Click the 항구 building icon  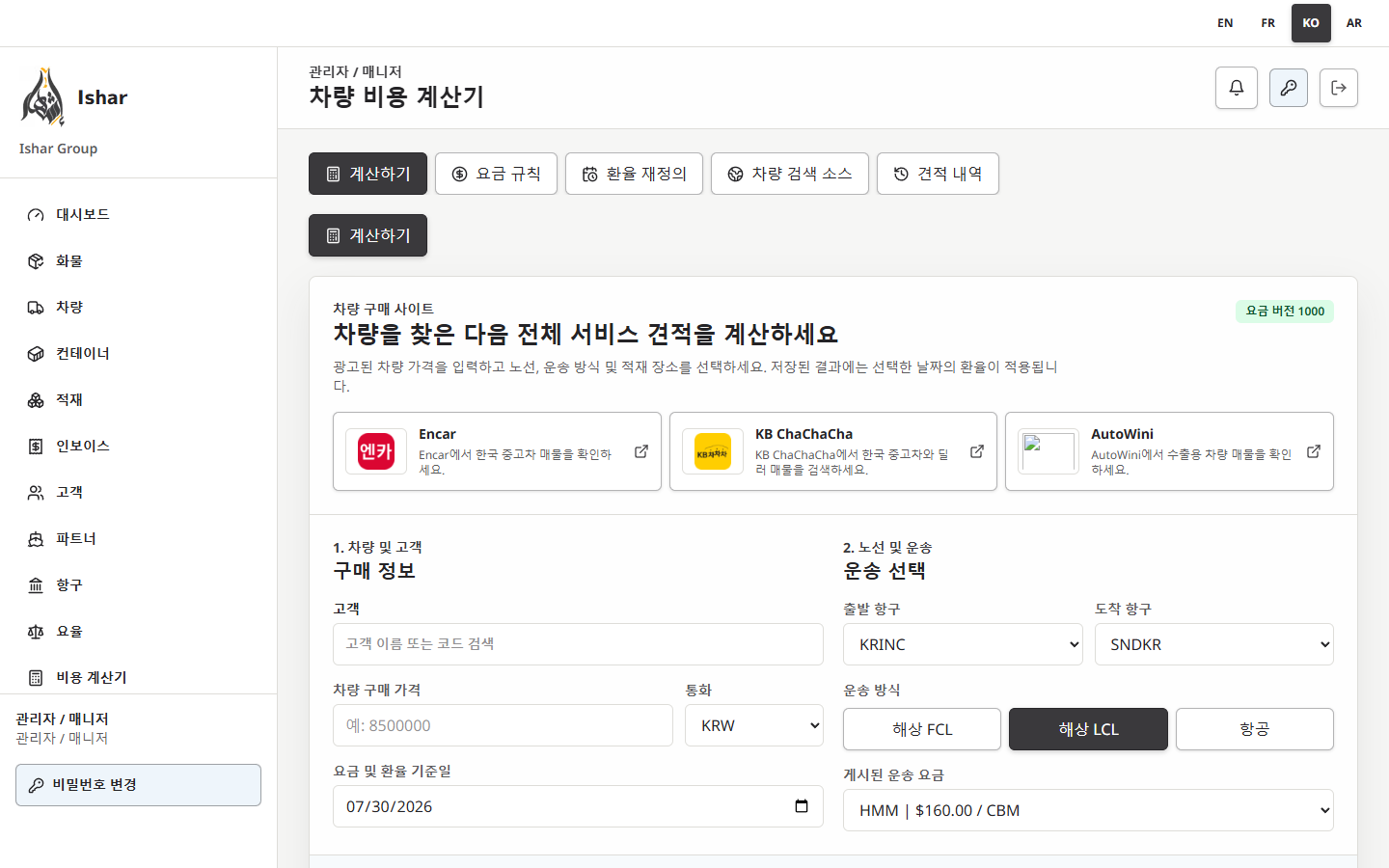point(36,585)
